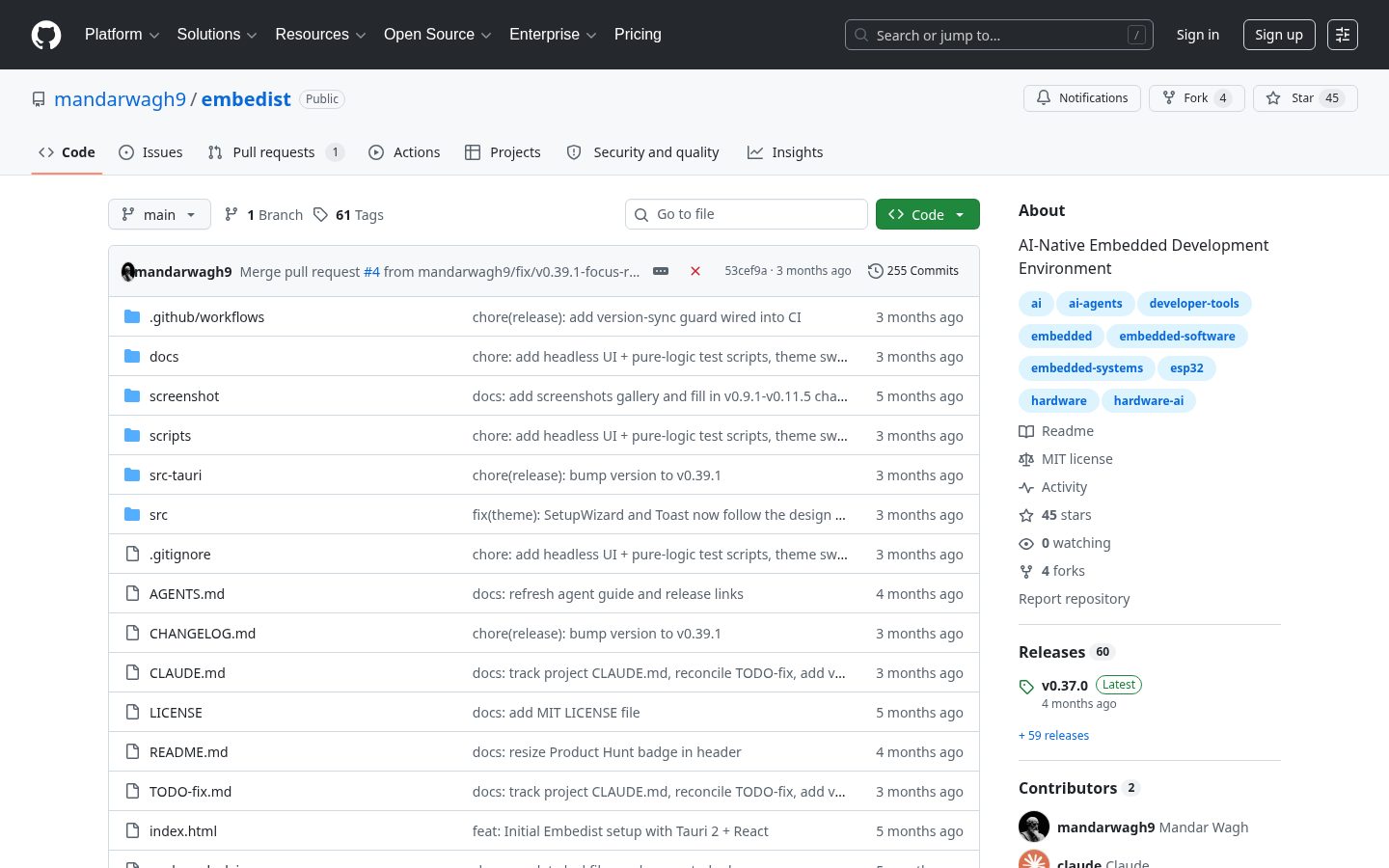Expand the commit message ellipsis icon

tap(661, 271)
